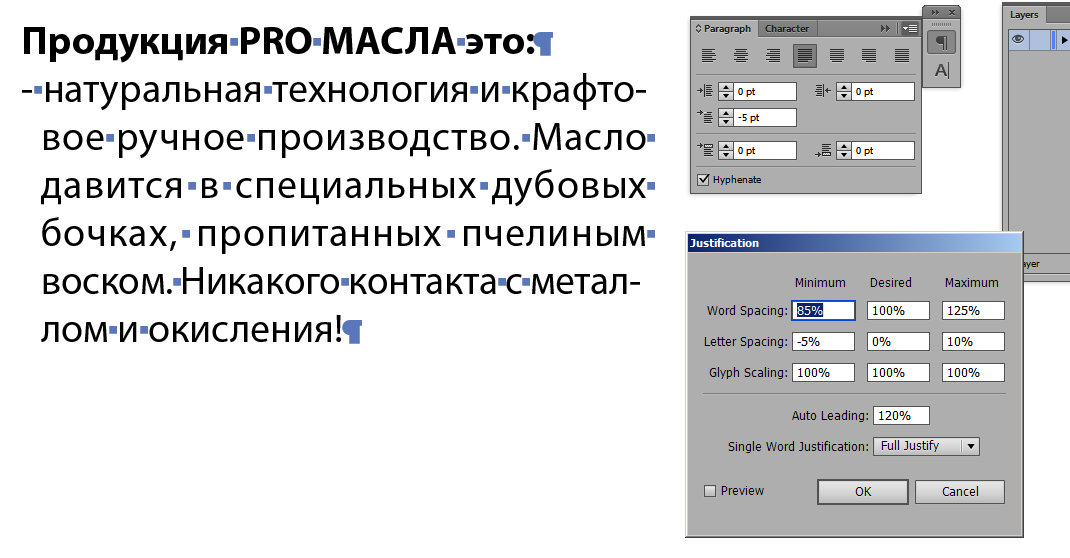Screen dimensions: 1070x558
Task: Select the Paragraph tab
Action: 727,29
